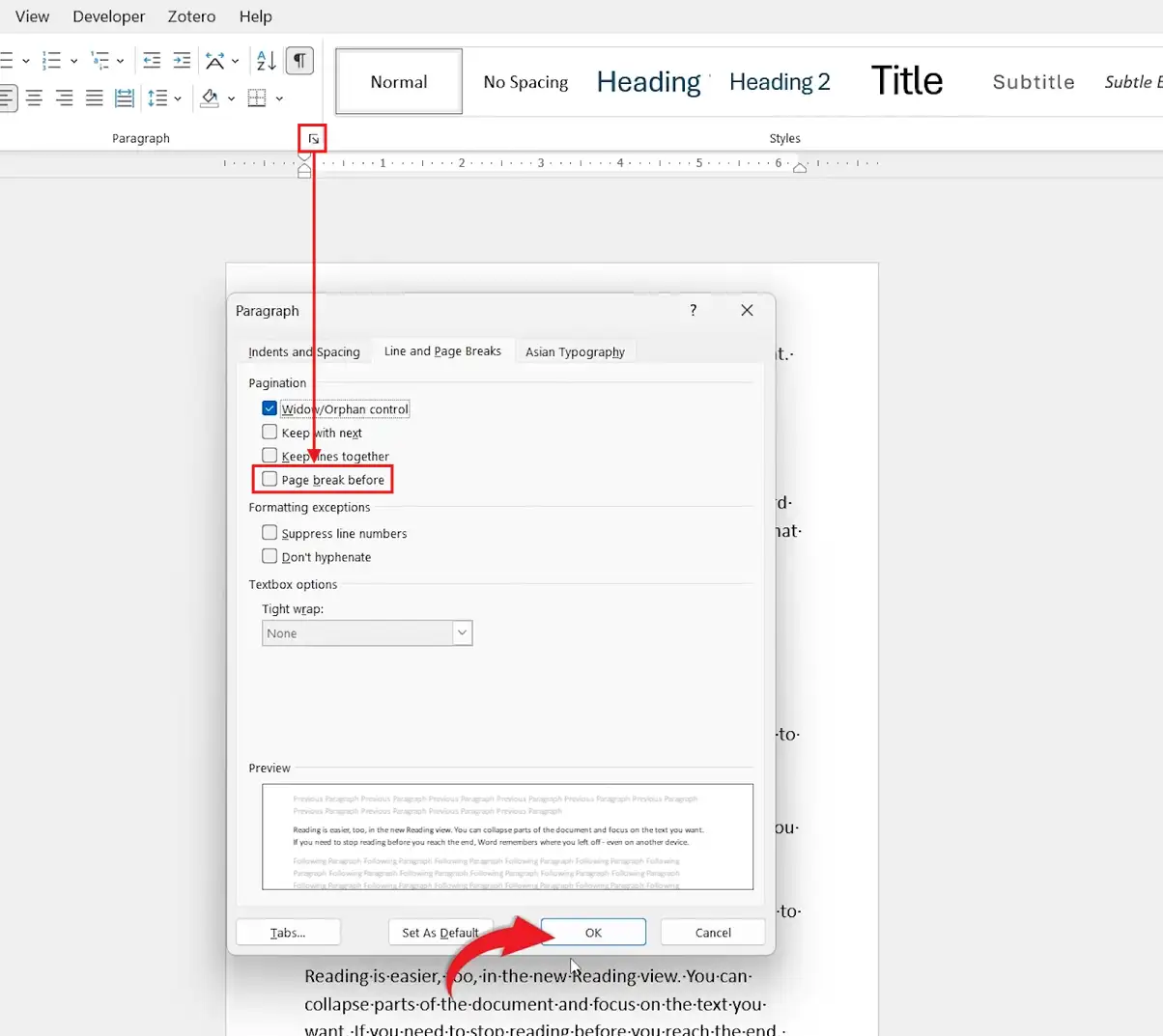Click the Numbering list icon
Screen dimensions: 1163x1036
52,61
